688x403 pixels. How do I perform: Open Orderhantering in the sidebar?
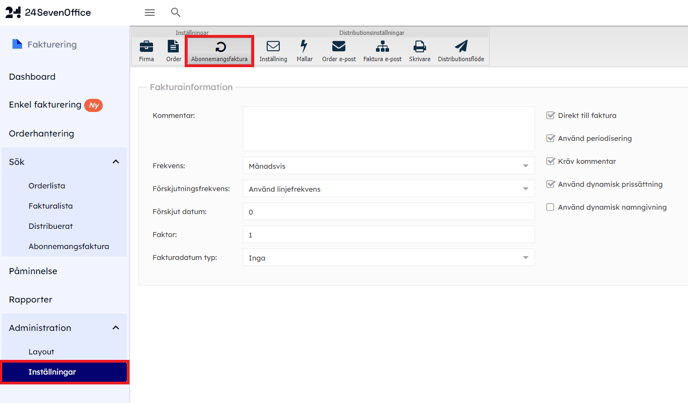coord(42,133)
